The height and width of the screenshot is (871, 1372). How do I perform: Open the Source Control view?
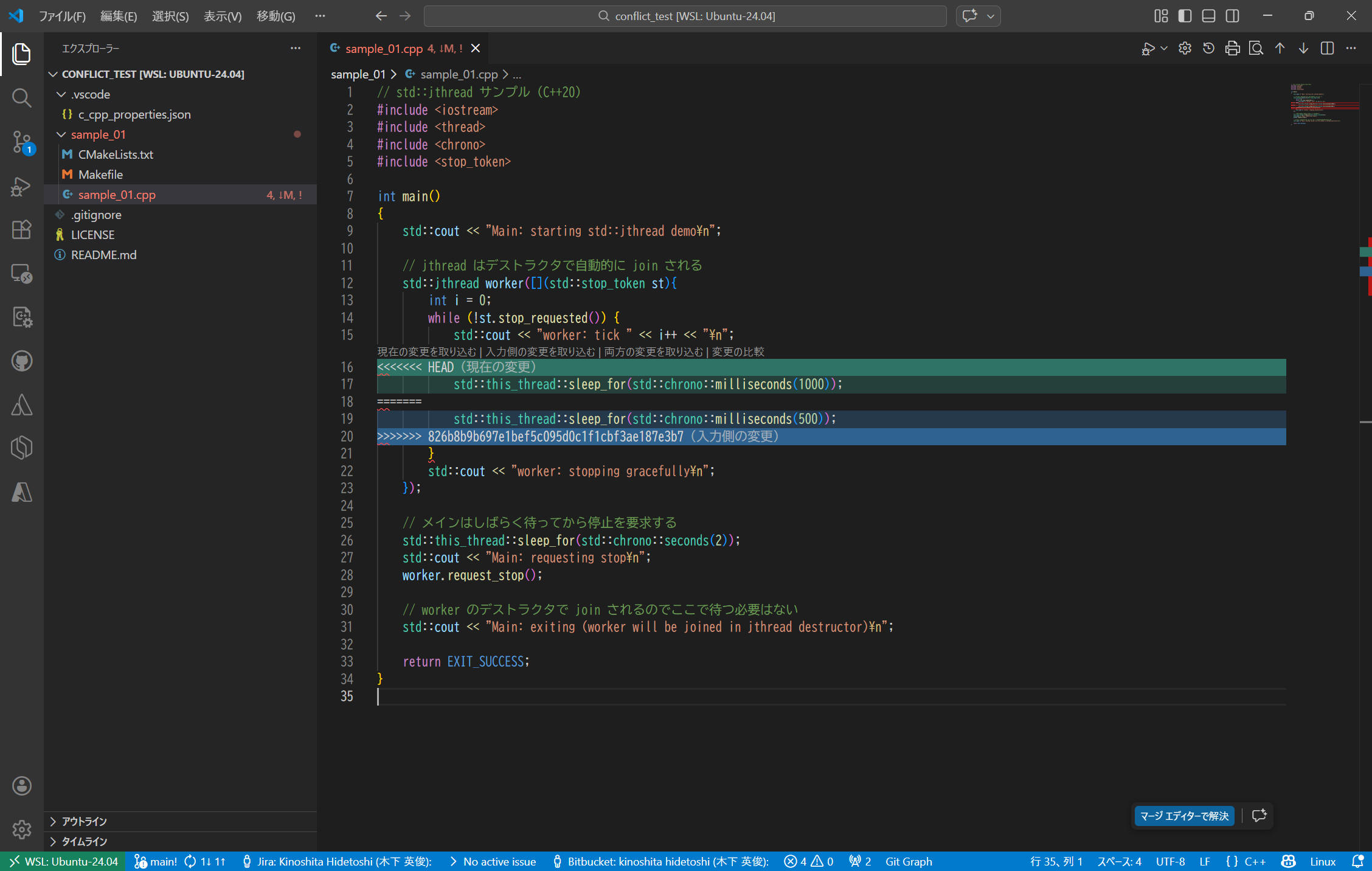click(22, 142)
